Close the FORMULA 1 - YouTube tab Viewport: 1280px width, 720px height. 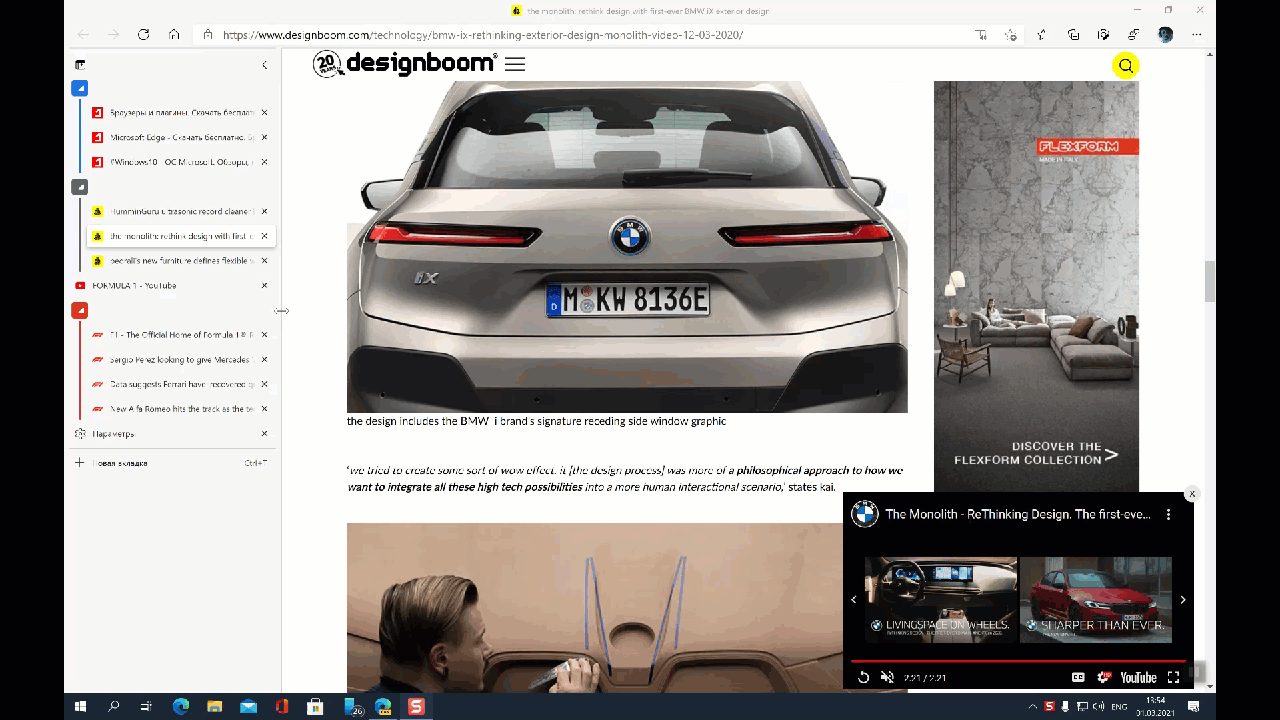[x=265, y=285]
